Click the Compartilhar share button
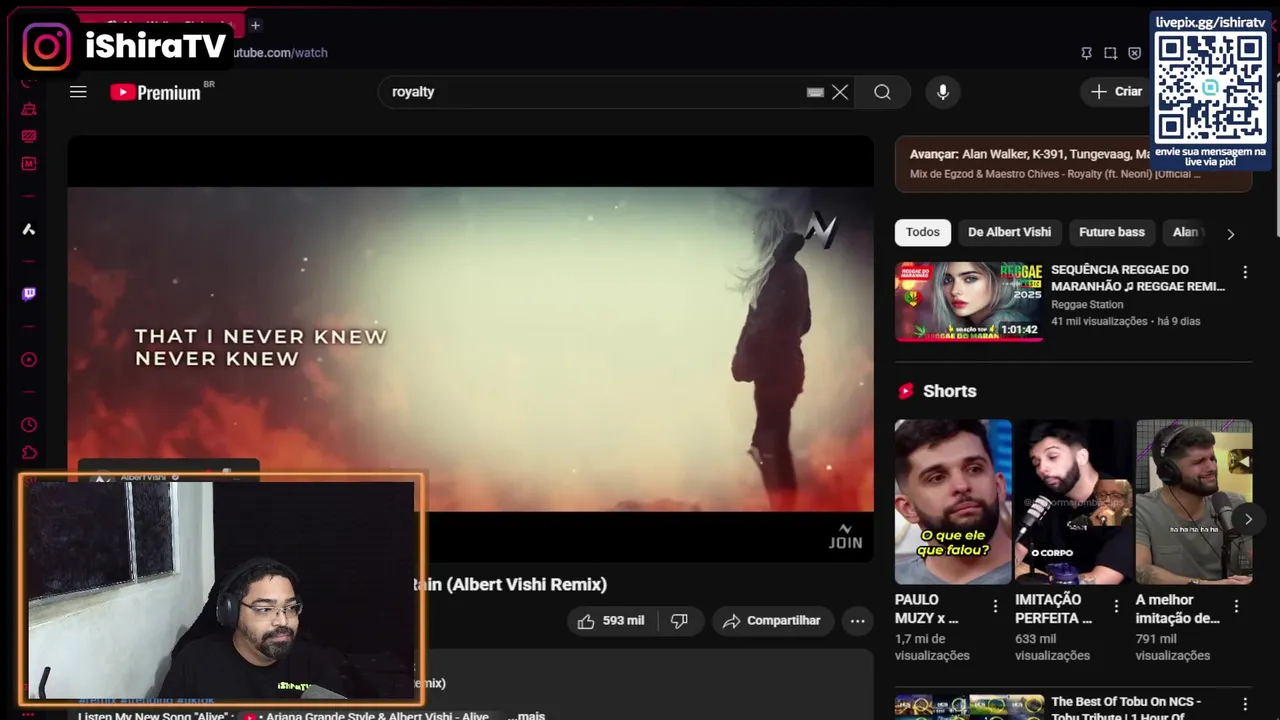This screenshot has height=720, width=1280. [x=772, y=621]
